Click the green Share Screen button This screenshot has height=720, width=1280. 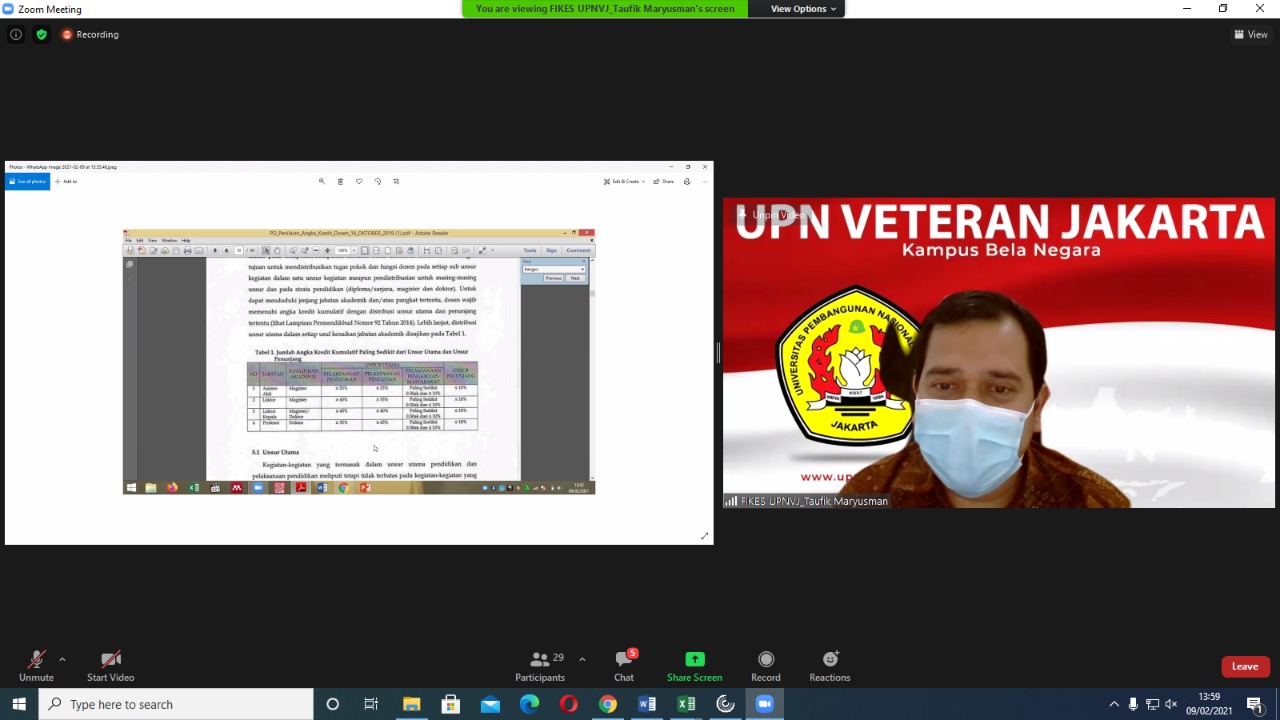click(694, 666)
